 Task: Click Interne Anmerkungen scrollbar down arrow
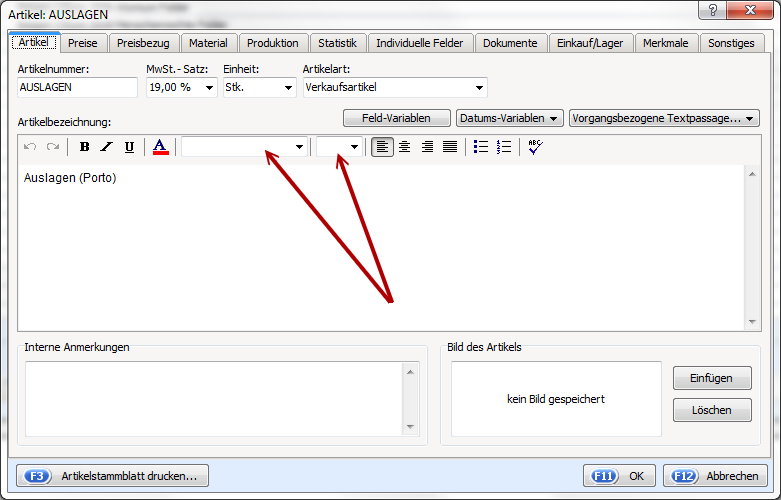click(x=410, y=426)
